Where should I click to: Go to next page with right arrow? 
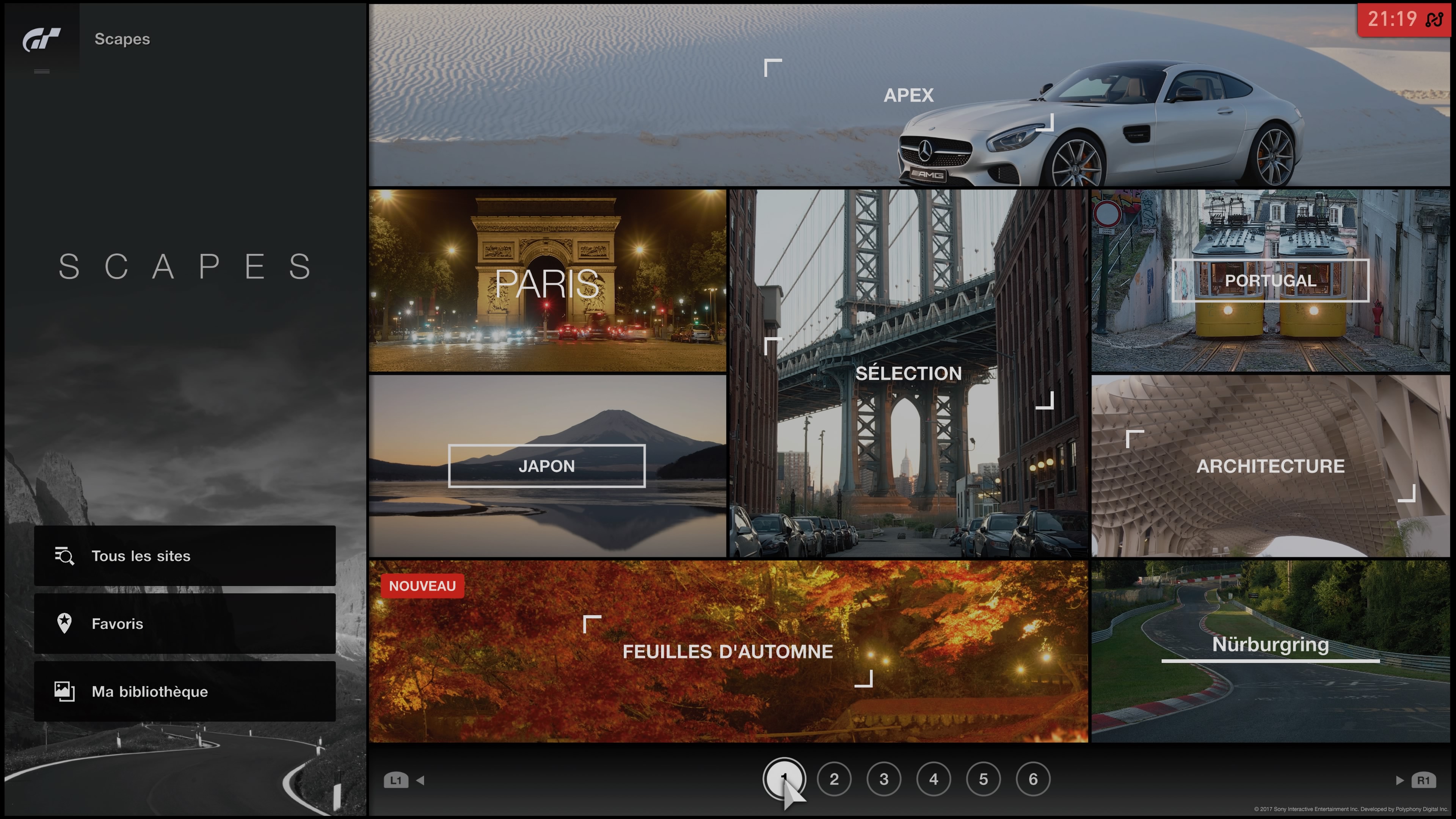coord(1400,780)
